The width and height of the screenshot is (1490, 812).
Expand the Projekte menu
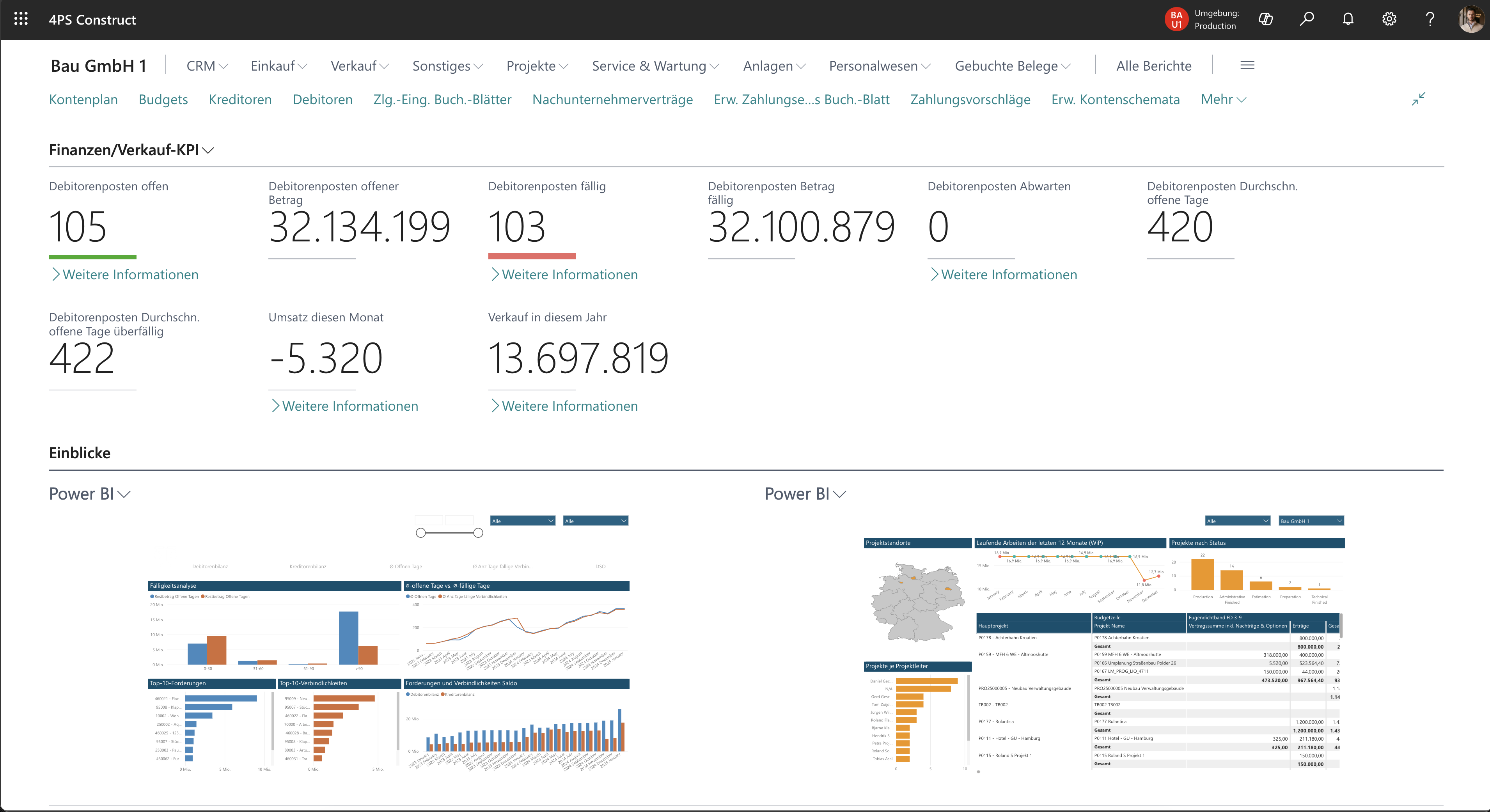[x=537, y=66]
